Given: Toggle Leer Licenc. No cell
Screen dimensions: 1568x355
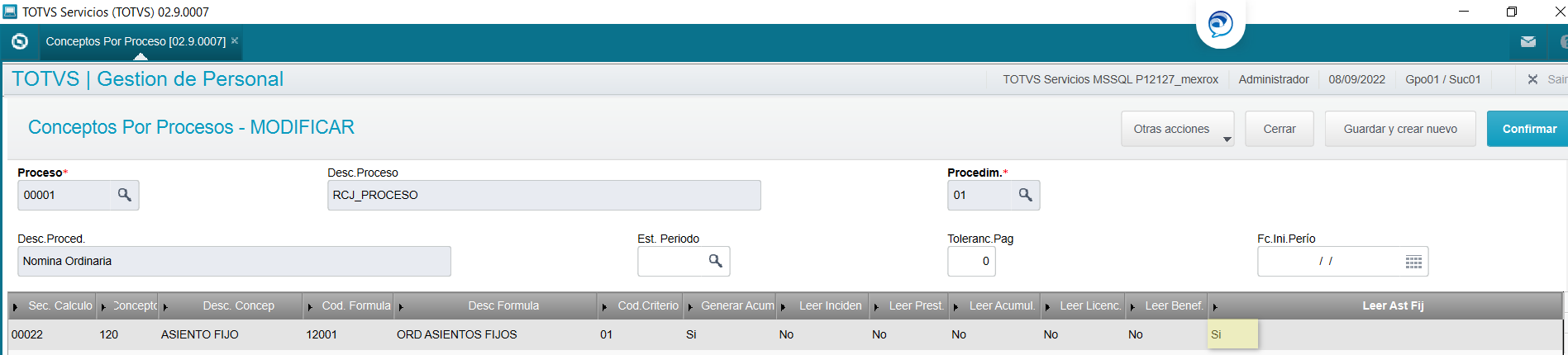Looking at the screenshot, I should 1083,334.
